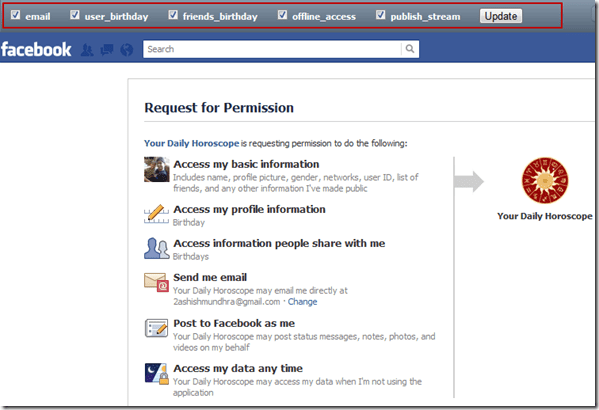Click the facebook logo
The height and width of the screenshot is (410, 599).
pyautogui.click(x=36, y=50)
